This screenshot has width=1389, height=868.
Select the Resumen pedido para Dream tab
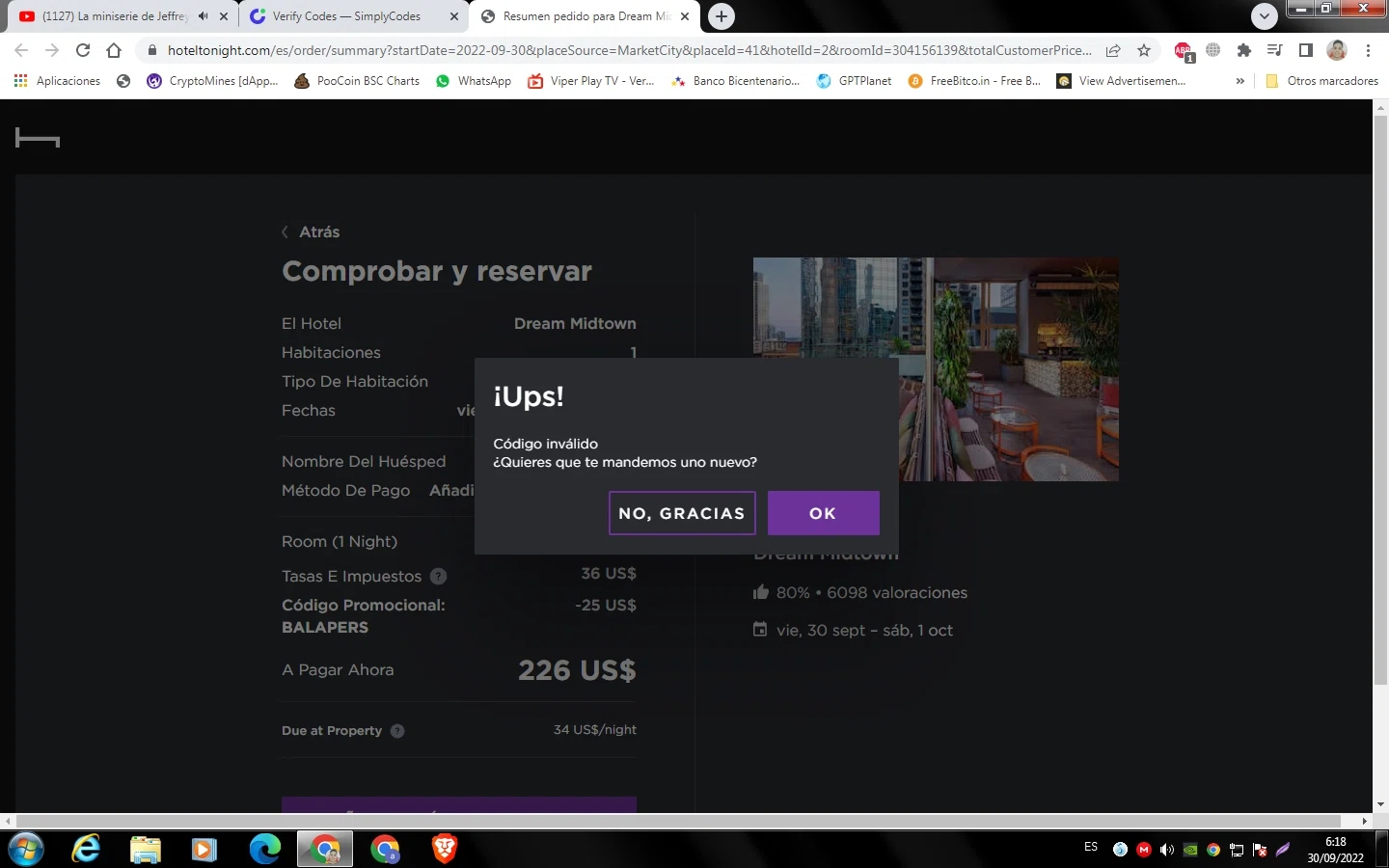[586, 16]
